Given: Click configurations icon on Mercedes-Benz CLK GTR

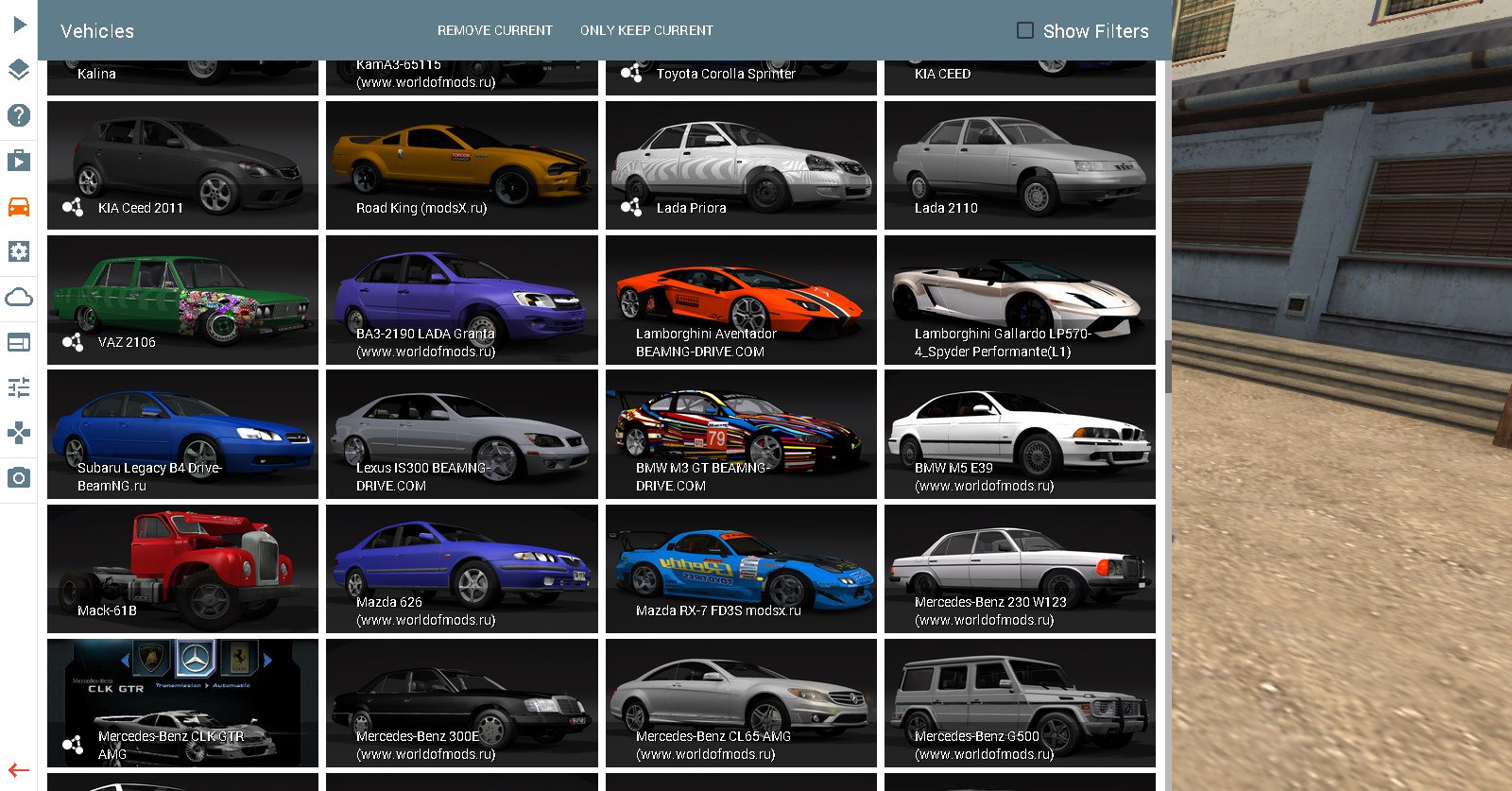Looking at the screenshot, I should pos(73,745).
